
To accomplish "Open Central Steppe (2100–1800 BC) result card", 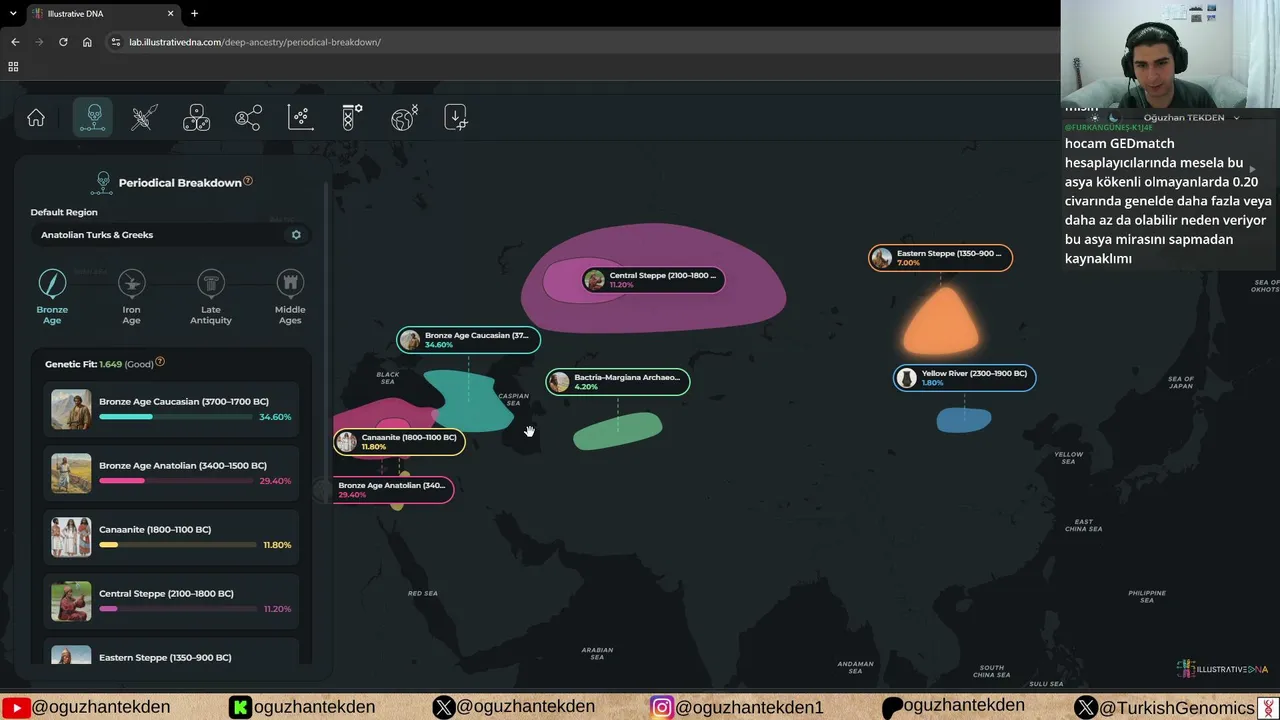I will click(171, 602).
